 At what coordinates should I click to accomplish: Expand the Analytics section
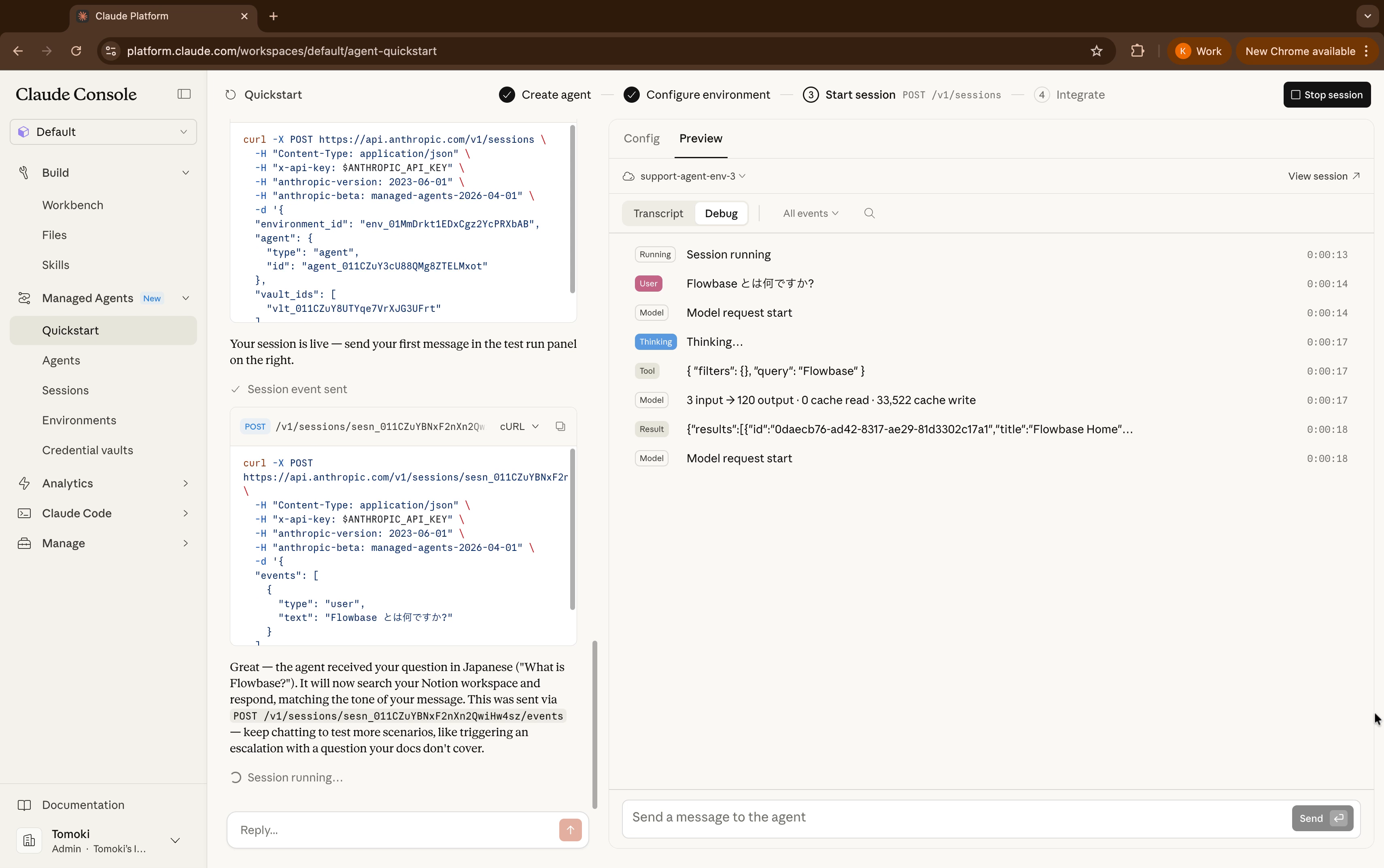185,483
